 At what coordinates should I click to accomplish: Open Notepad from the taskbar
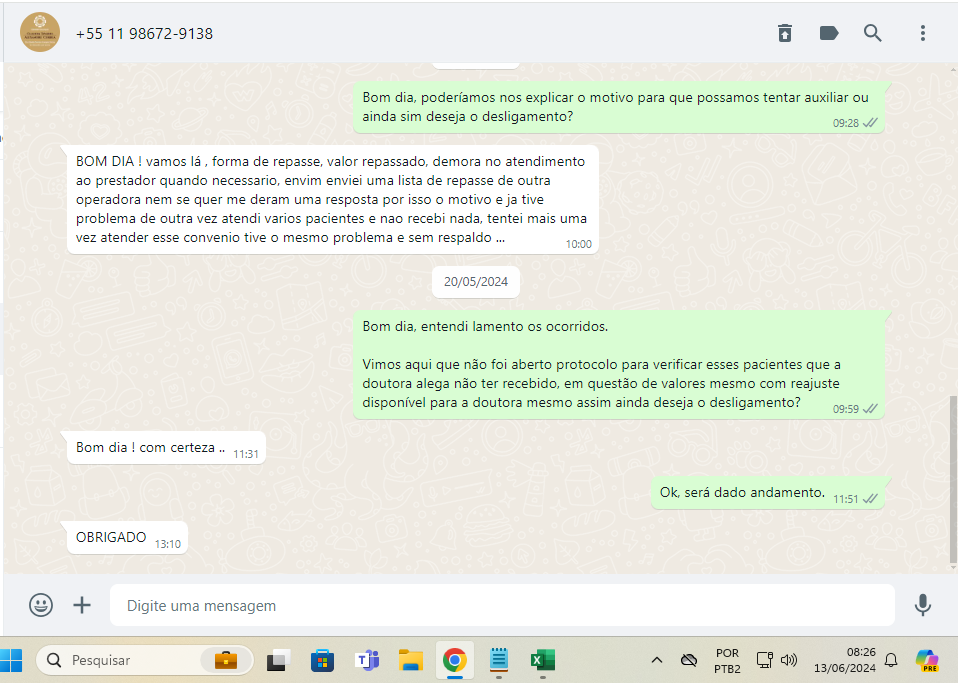point(499,660)
